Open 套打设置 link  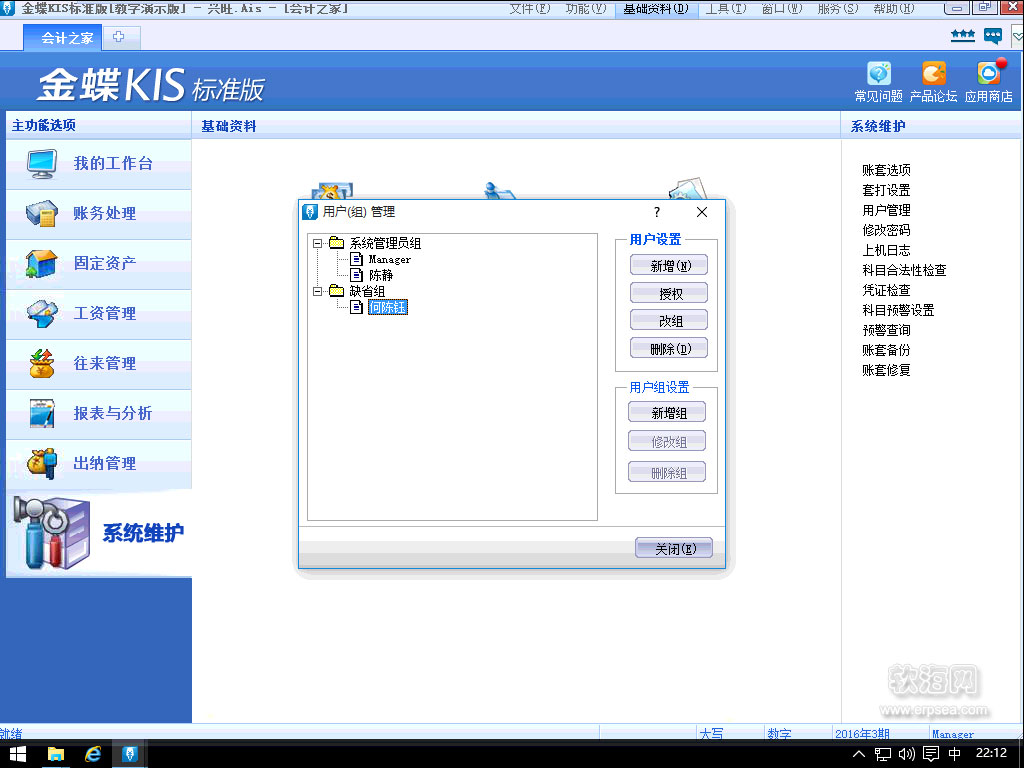(x=886, y=190)
